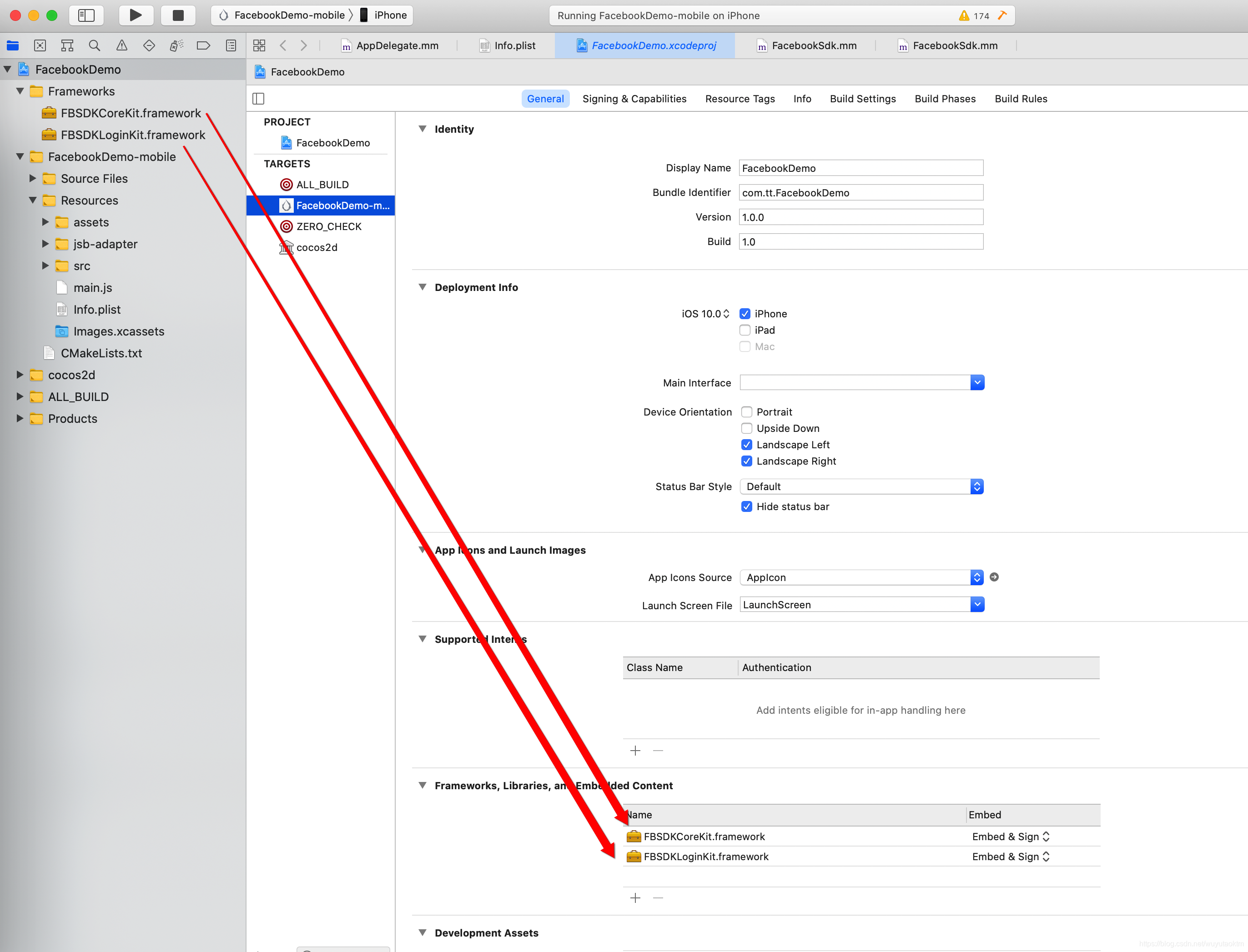The width and height of the screenshot is (1248, 952).
Task: Toggle the targets list sidebar icon
Action: [x=258, y=99]
